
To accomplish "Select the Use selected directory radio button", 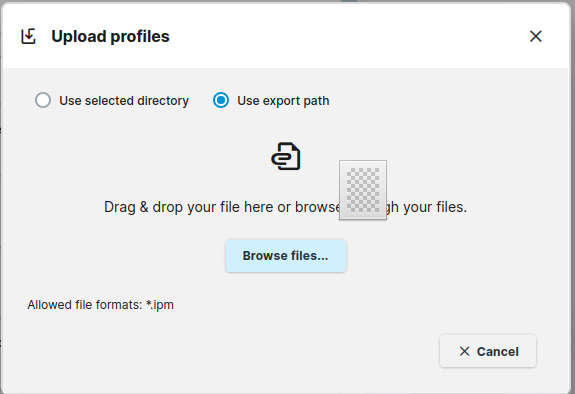I will click(43, 100).
